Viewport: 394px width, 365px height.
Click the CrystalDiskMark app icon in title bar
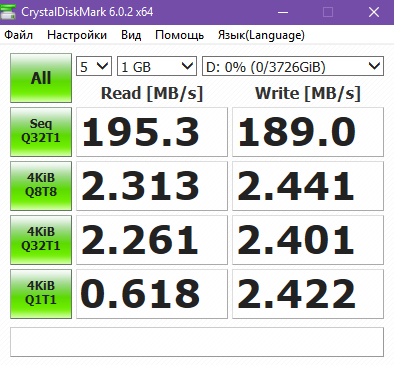pyautogui.click(x=8, y=12)
